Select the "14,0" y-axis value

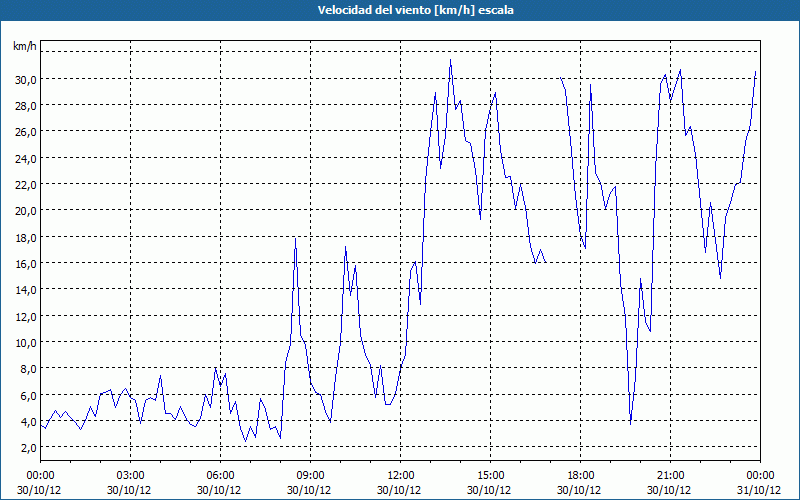point(25,290)
